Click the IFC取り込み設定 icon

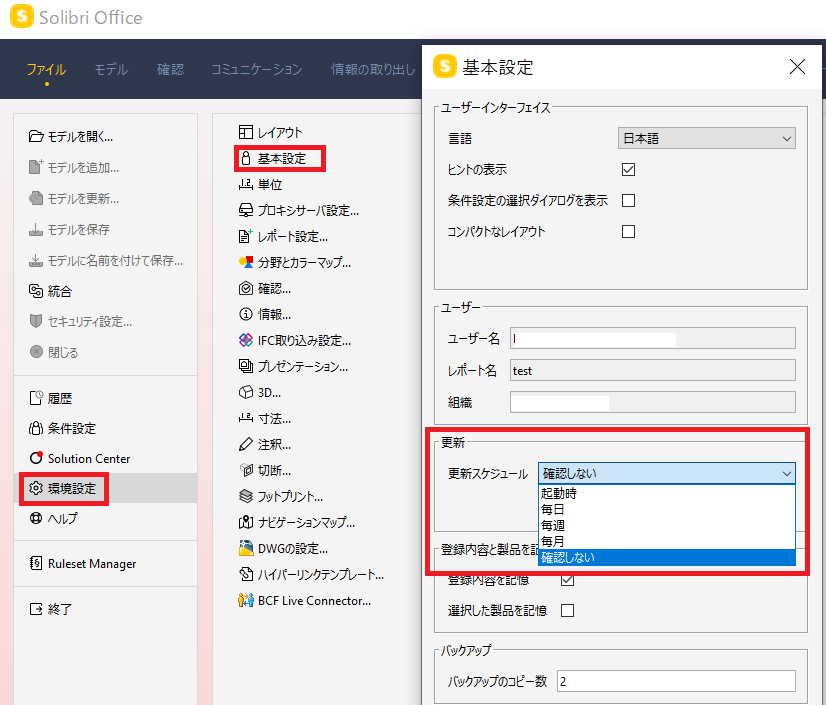[245, 340]
